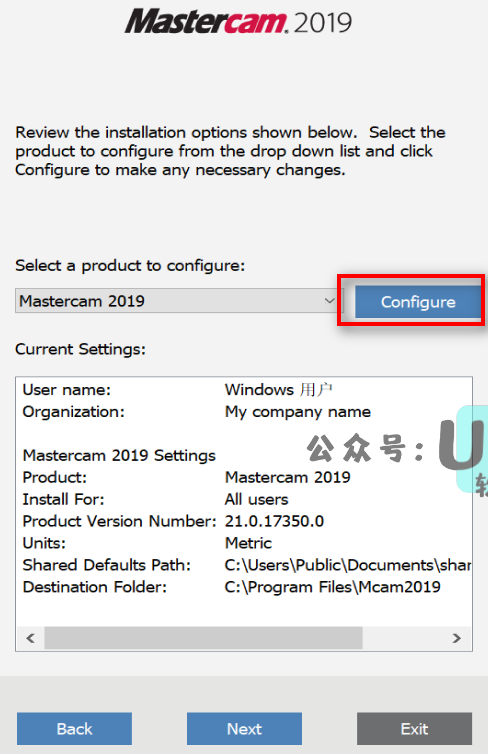
Task: Click the Mastercam 2019 Settings heading
Action: point(119,455)
